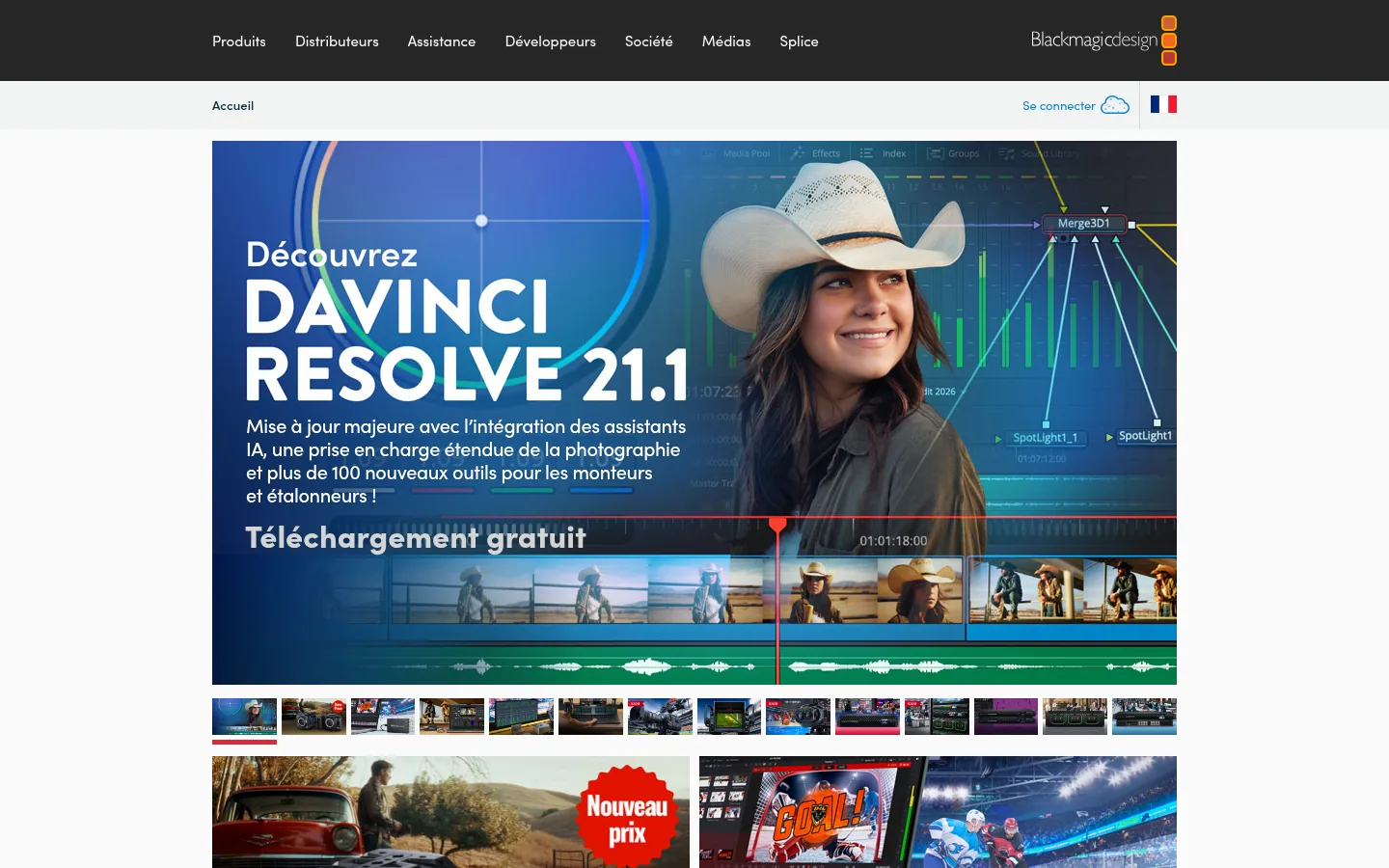Viewport: 1389px width, 868px height.
Task: Select the carousel thumbnail with purple background
Action: (x=1006, y=717)
